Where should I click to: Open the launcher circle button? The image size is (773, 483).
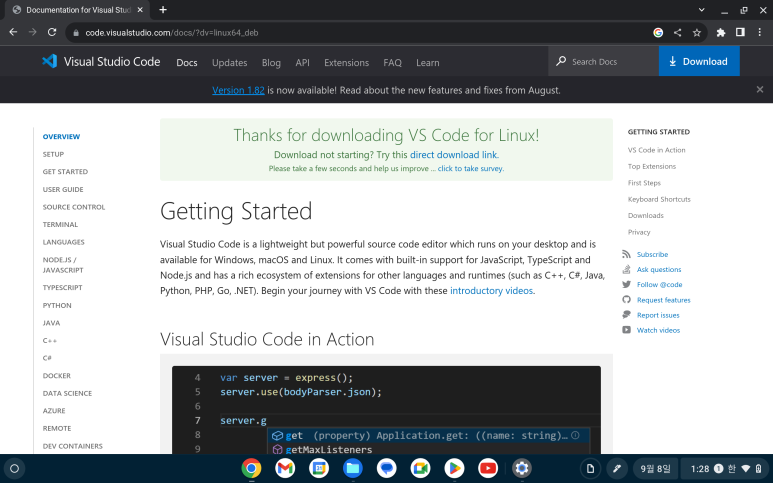tap(14, 469)
